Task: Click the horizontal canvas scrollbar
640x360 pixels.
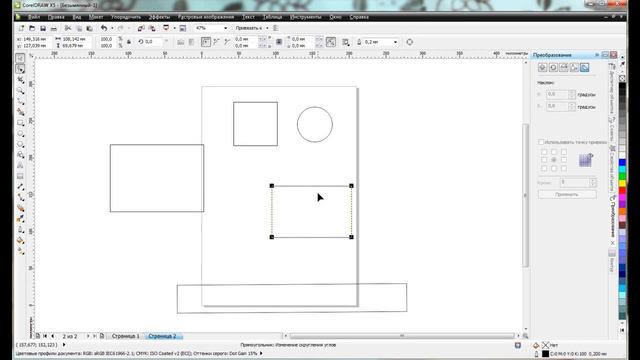Action: pos(402,336)
